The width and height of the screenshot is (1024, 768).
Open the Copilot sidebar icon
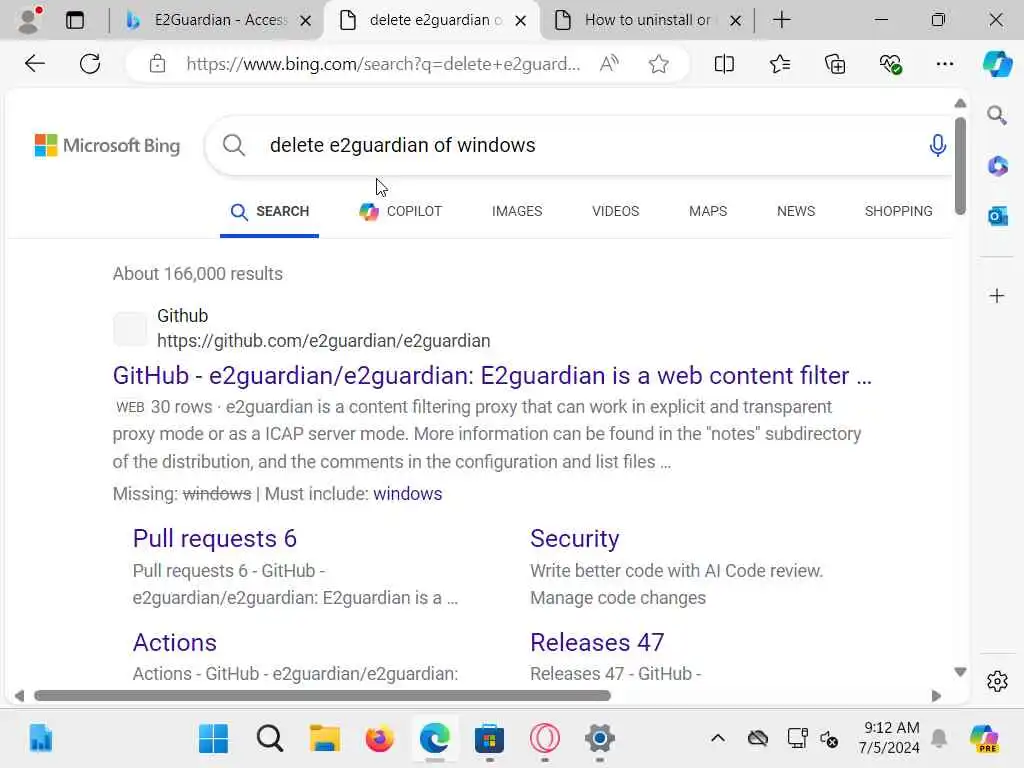997,63
